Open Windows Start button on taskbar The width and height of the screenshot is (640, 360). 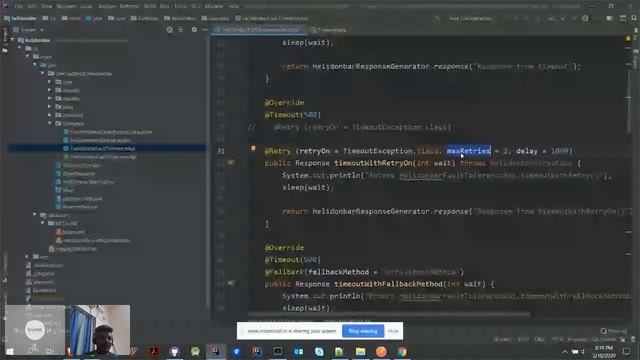coord(9,351)
